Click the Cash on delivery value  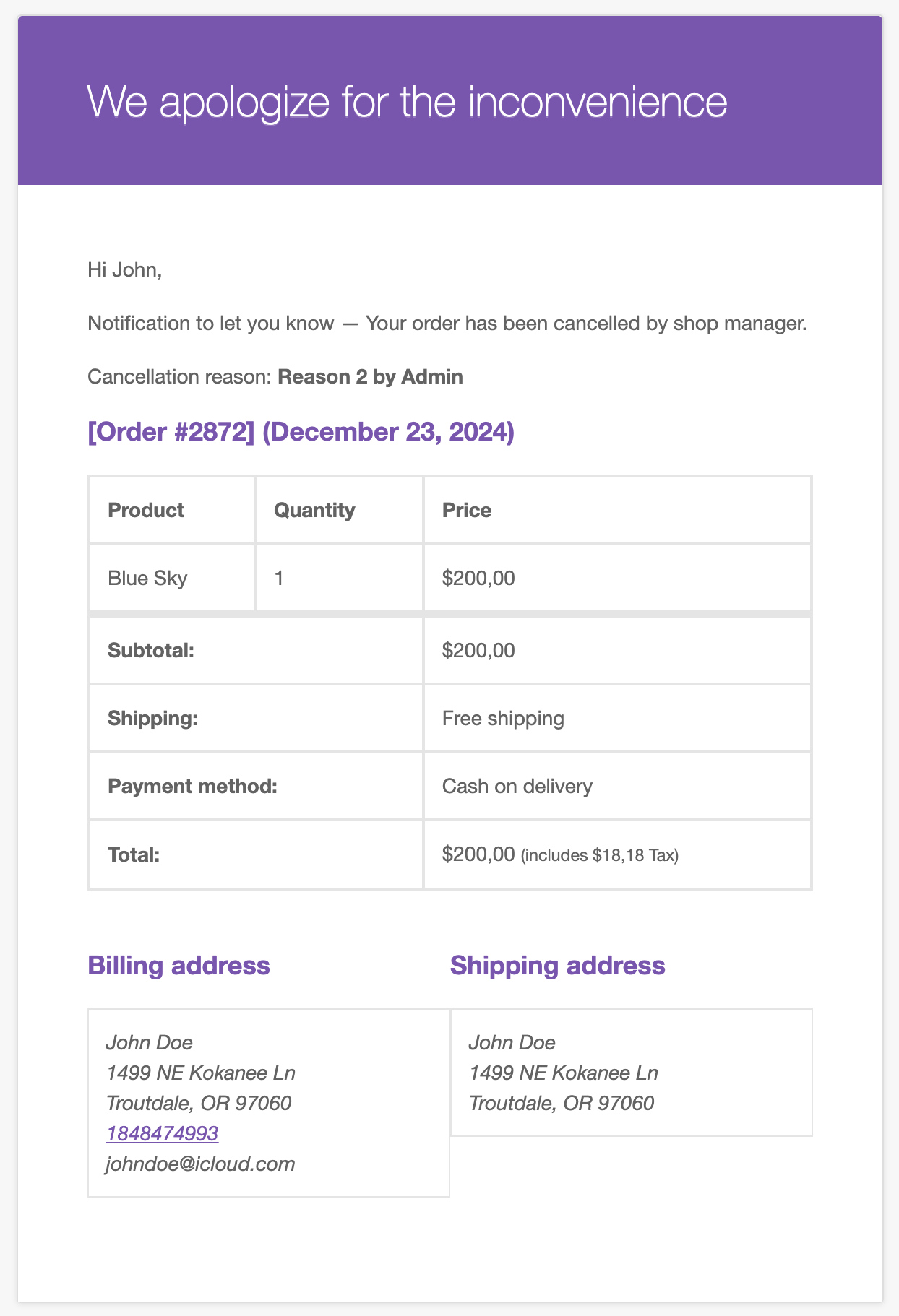point(517,786)
